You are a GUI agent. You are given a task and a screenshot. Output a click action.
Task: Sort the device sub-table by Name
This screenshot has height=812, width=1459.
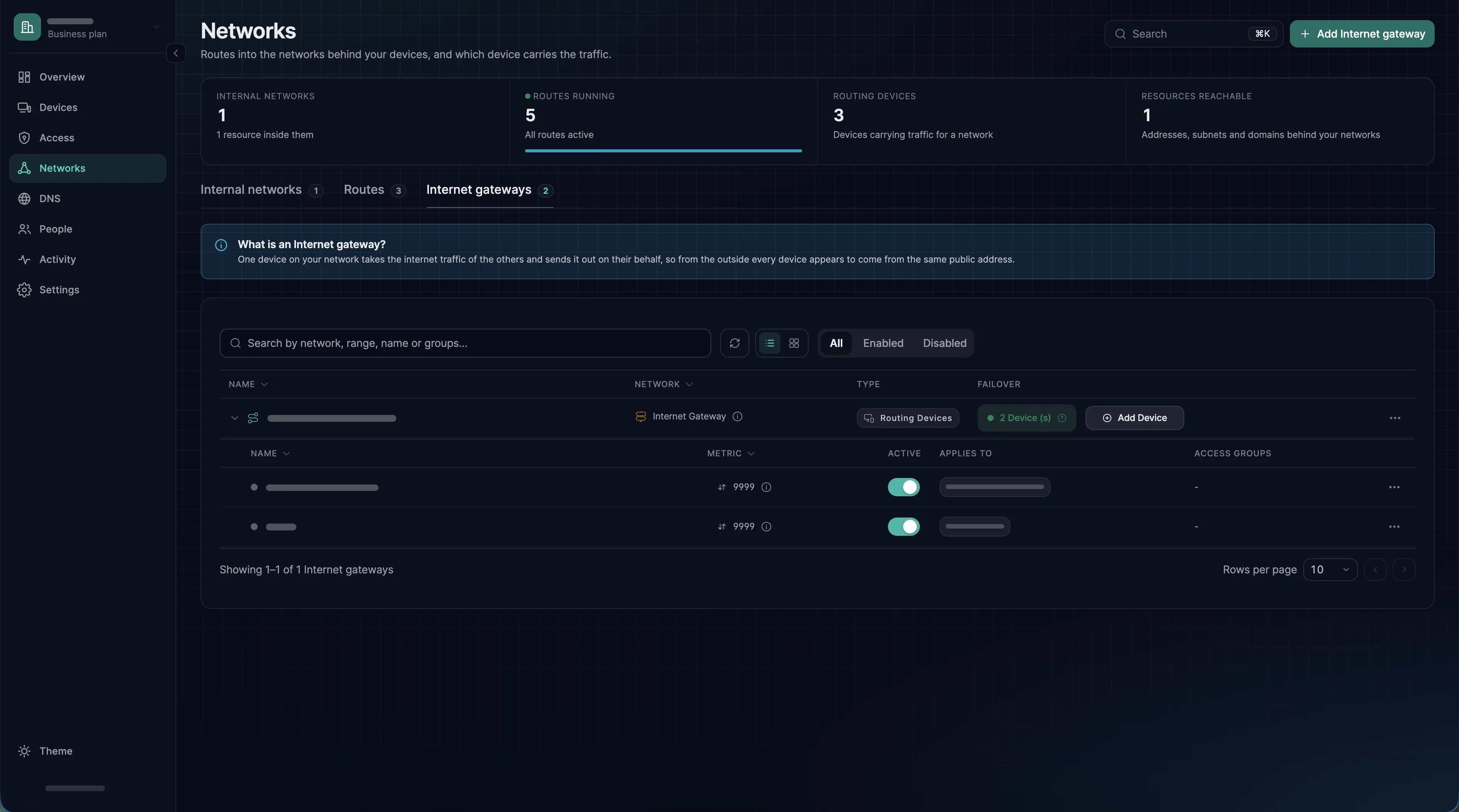[270, 454]
